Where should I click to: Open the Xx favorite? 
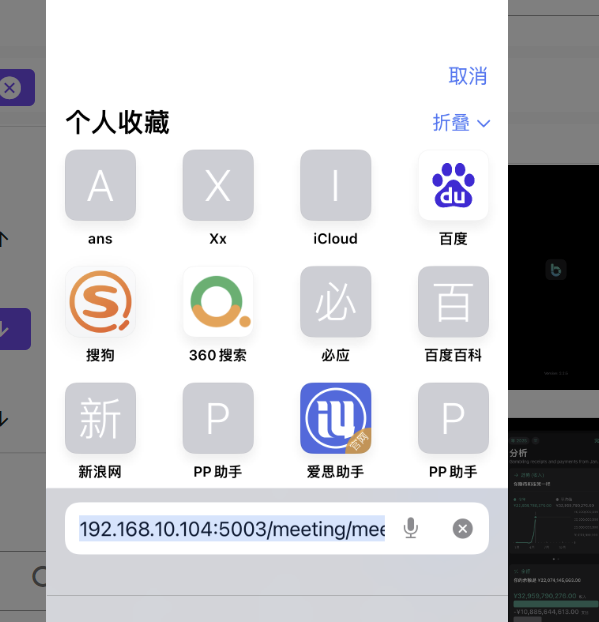tap(218, 185)
